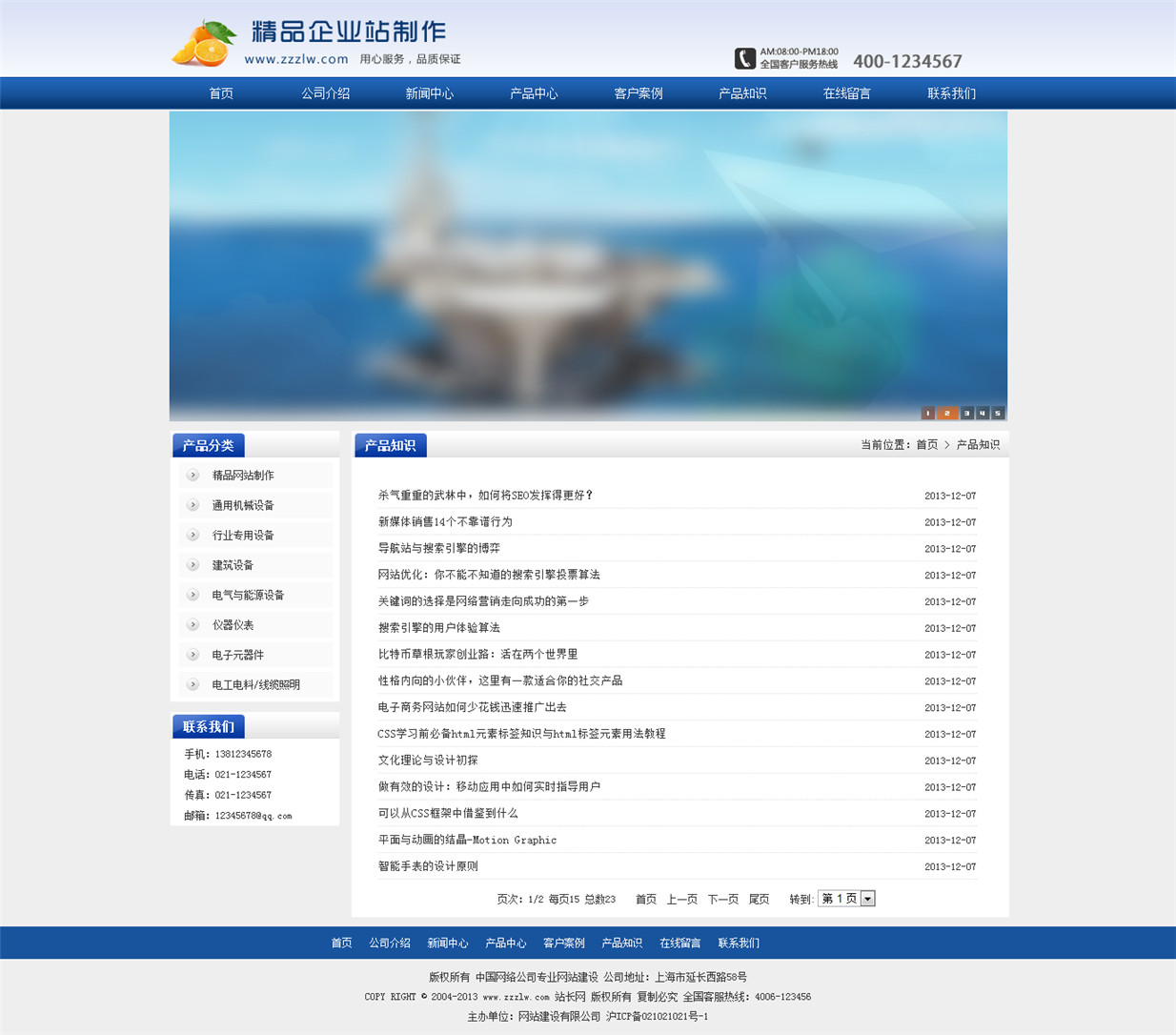Open the 转到 page dropdown arrow

click(867, 899)
